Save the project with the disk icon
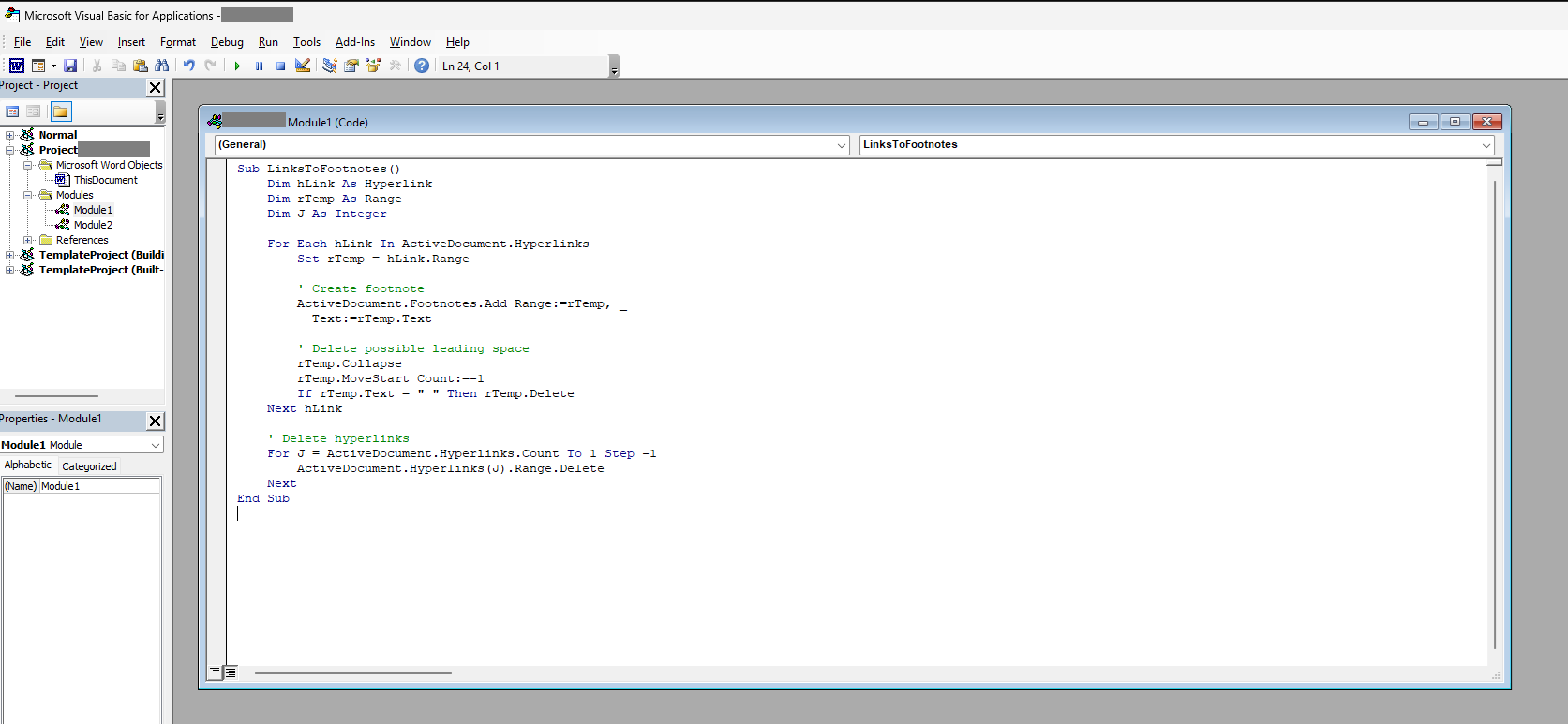Screen dimensions: 1568x724 70,66
